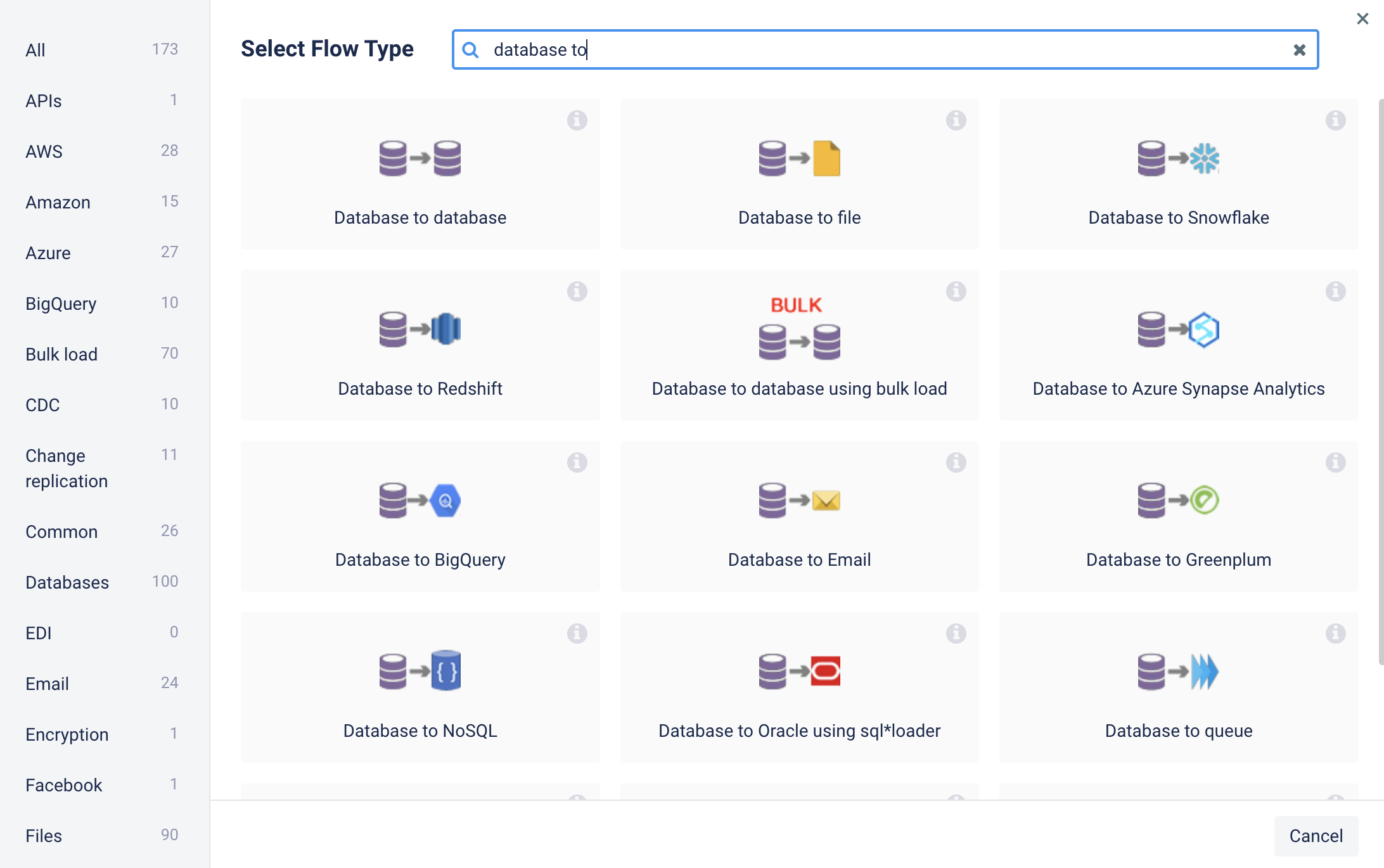
Task: Select the Database to NoSQL flow icon
Action: click(420, 671)
